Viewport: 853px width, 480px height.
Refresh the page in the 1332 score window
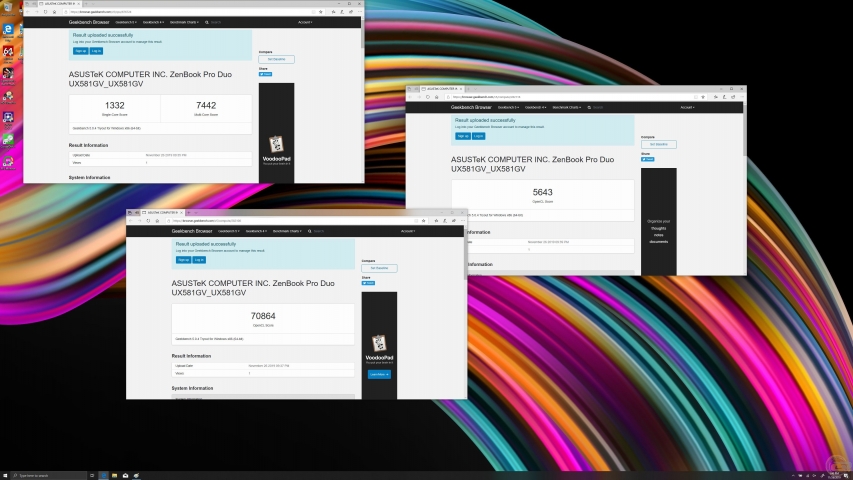(x=46, y=11)
